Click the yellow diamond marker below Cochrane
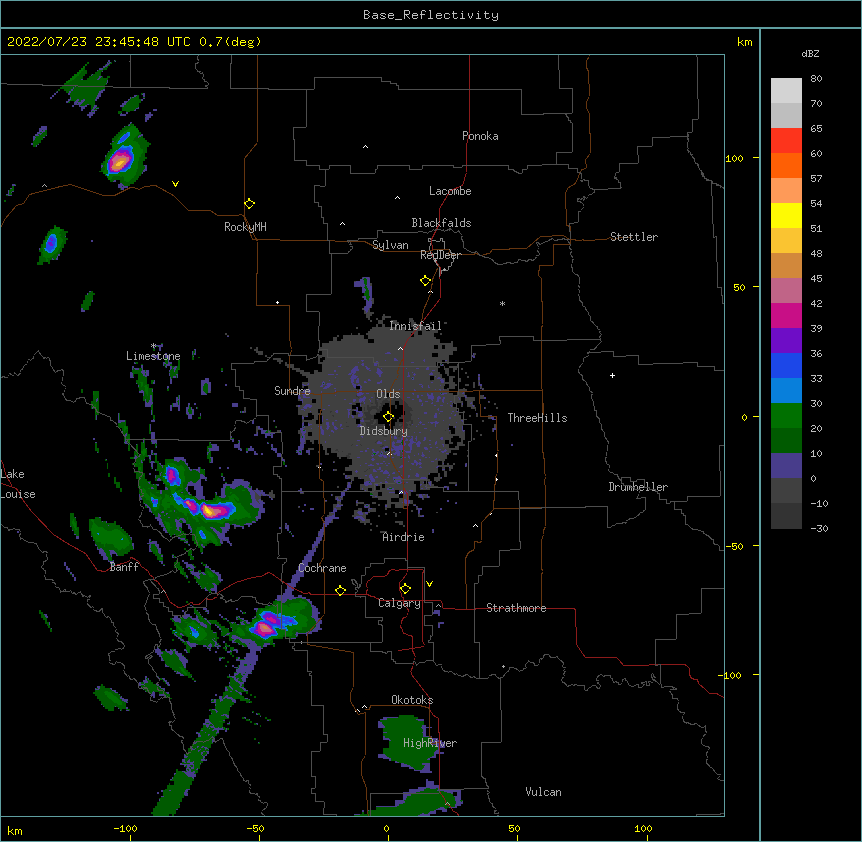This screenshot has width=862, height=842. pyautogui.click(x=340, y=590)
